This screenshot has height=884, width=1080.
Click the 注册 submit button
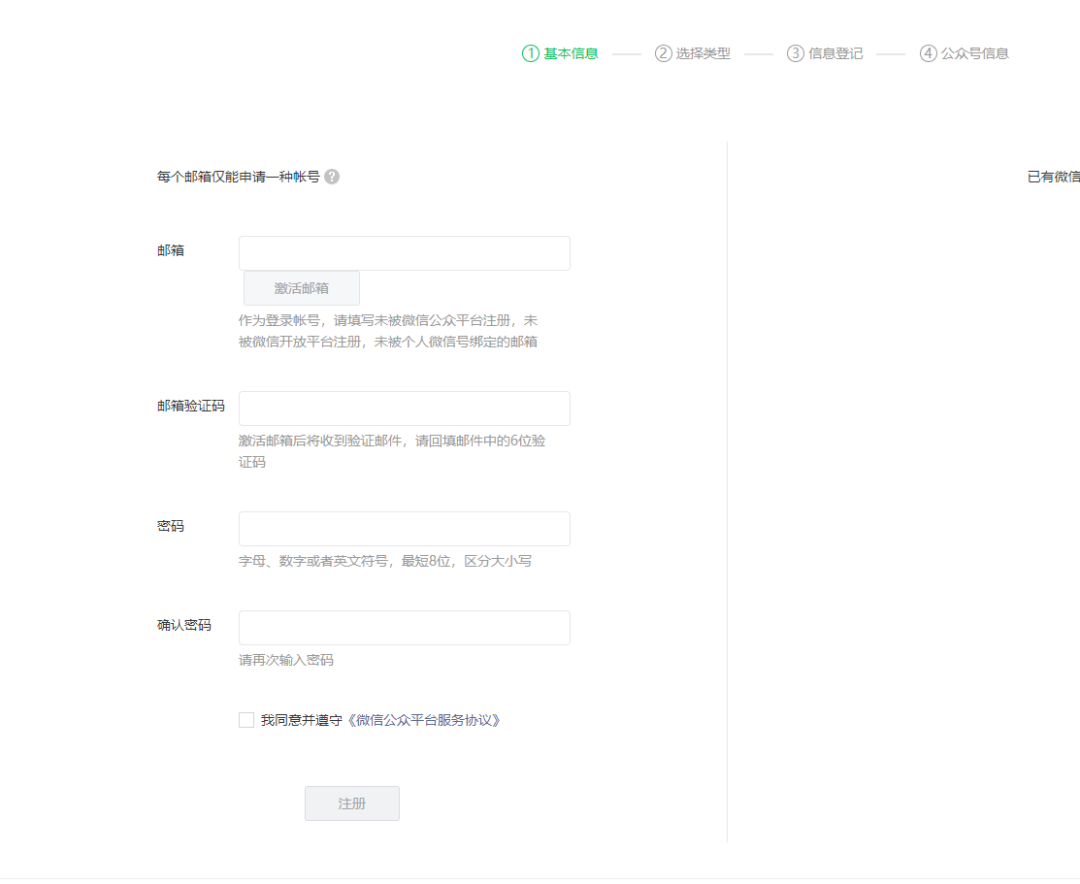point(352,804)
